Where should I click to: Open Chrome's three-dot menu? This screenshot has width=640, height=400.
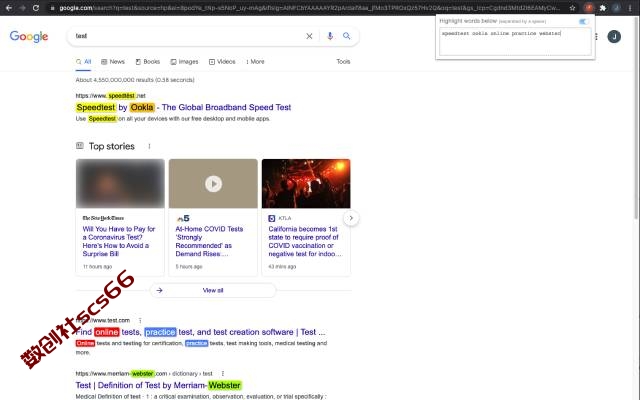coord(630,8)
